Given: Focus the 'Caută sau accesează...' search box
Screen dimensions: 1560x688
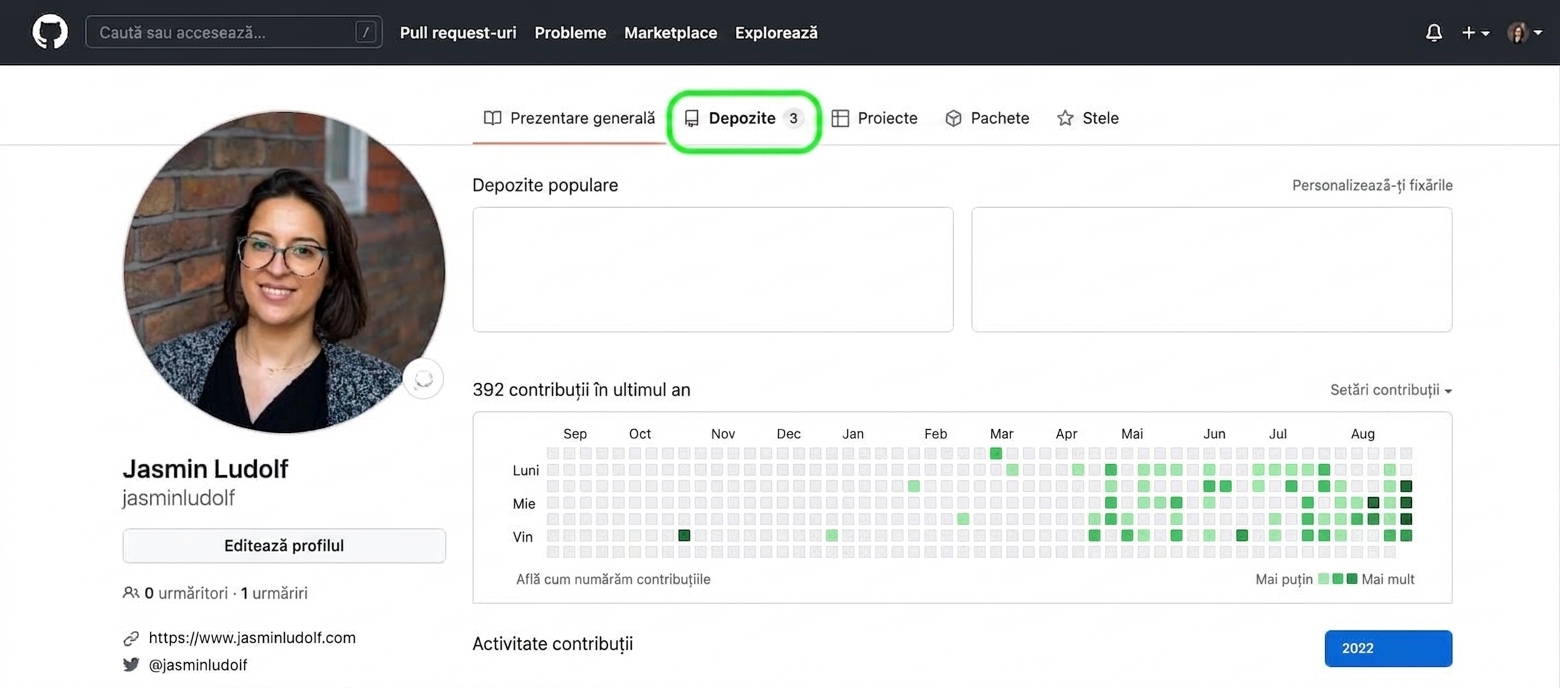Looking at the screenshot, I should click(234, 32).
